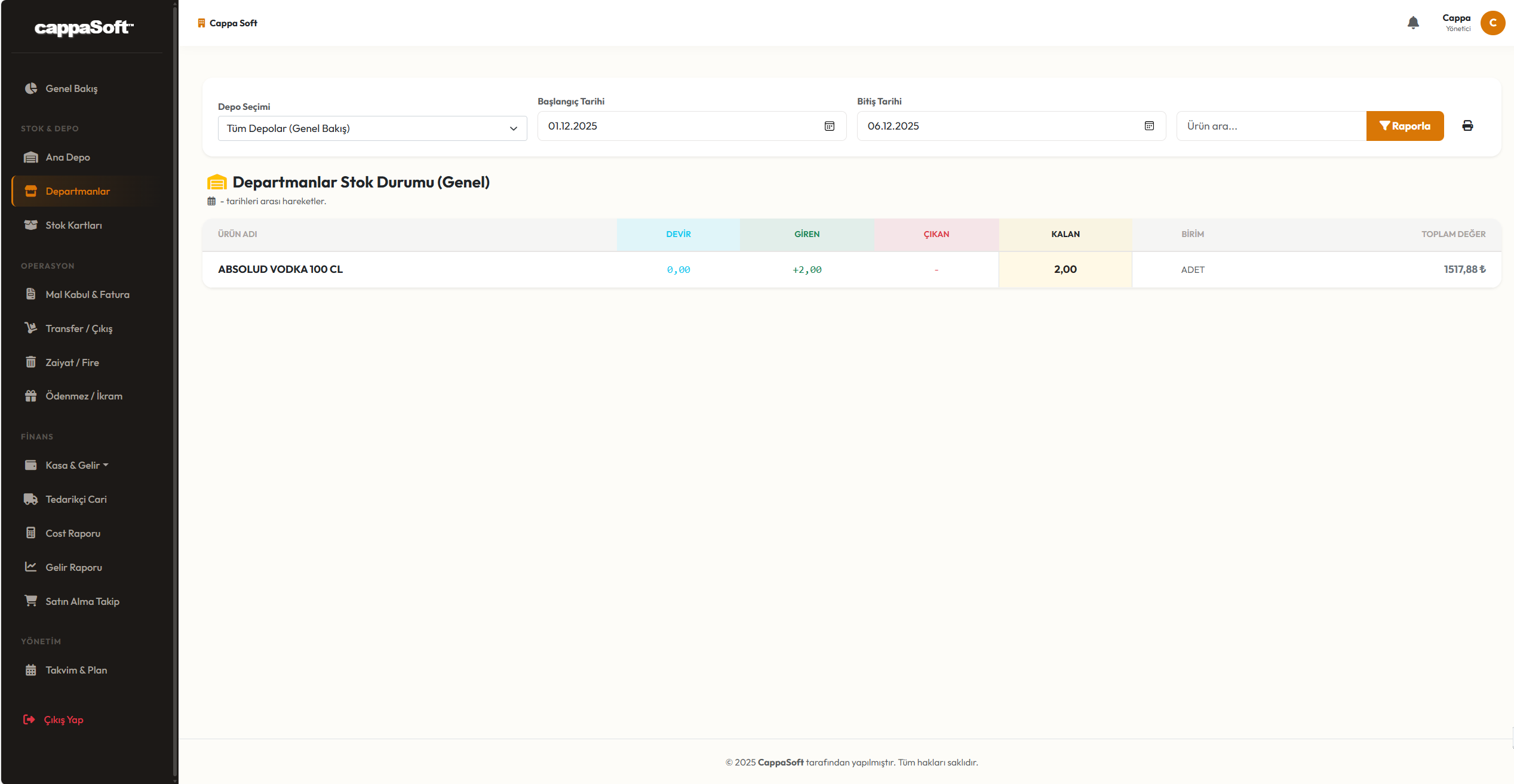Click the Tedarikçi Cari truck icon

pos(31,499)
